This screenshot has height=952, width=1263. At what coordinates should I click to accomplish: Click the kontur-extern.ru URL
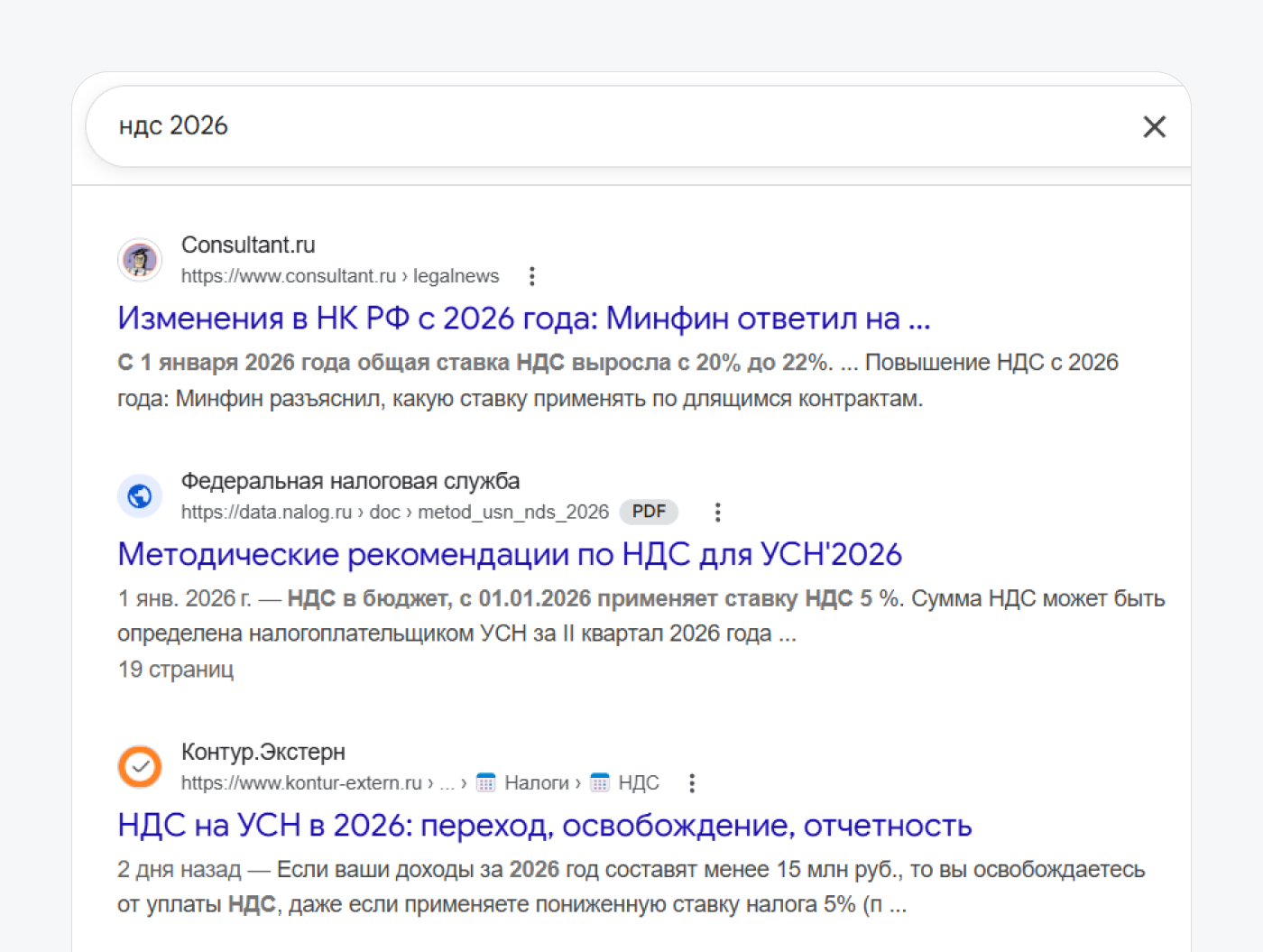(x=301, y=783)
